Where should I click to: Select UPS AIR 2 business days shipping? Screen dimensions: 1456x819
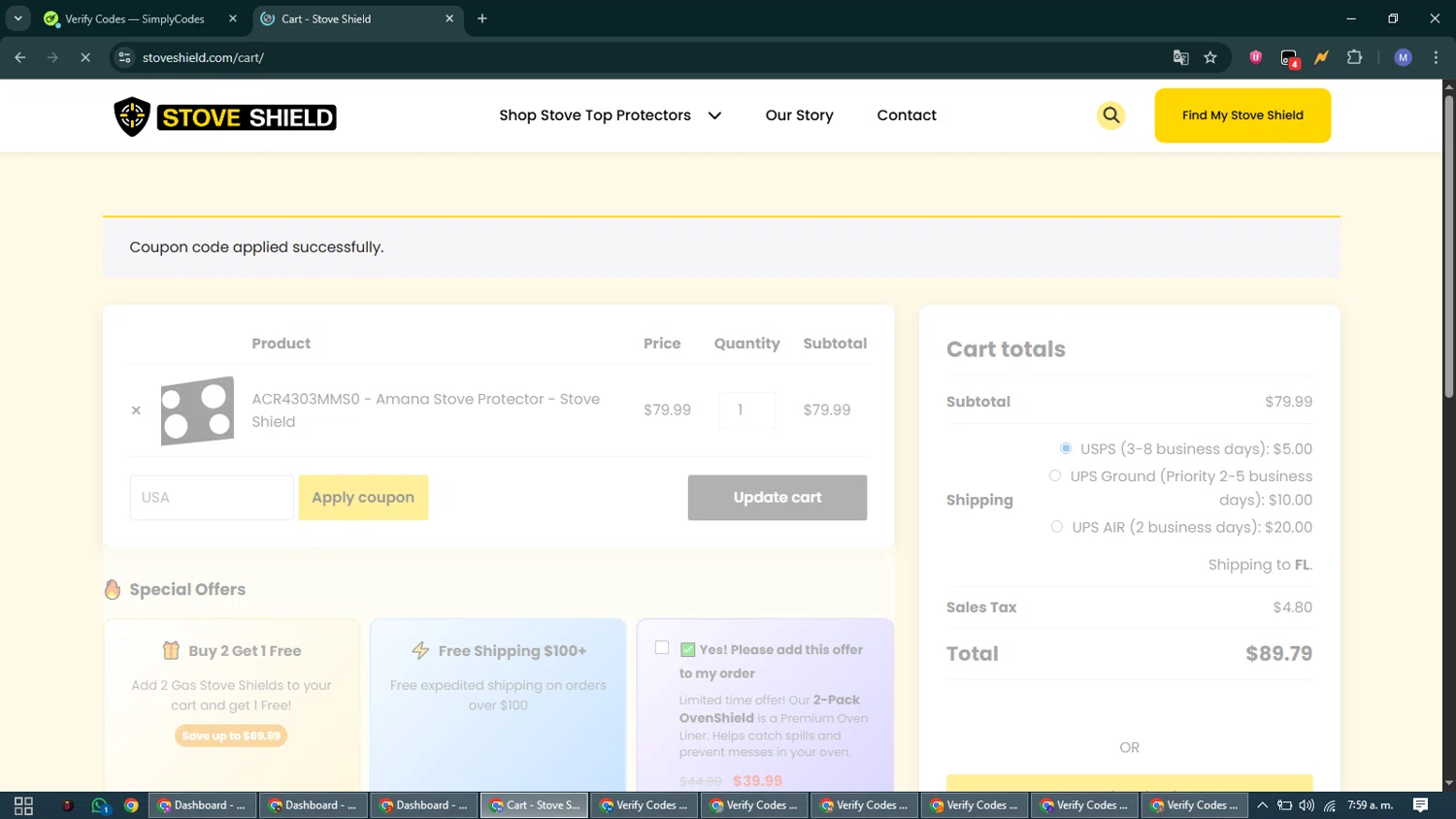1057,527
